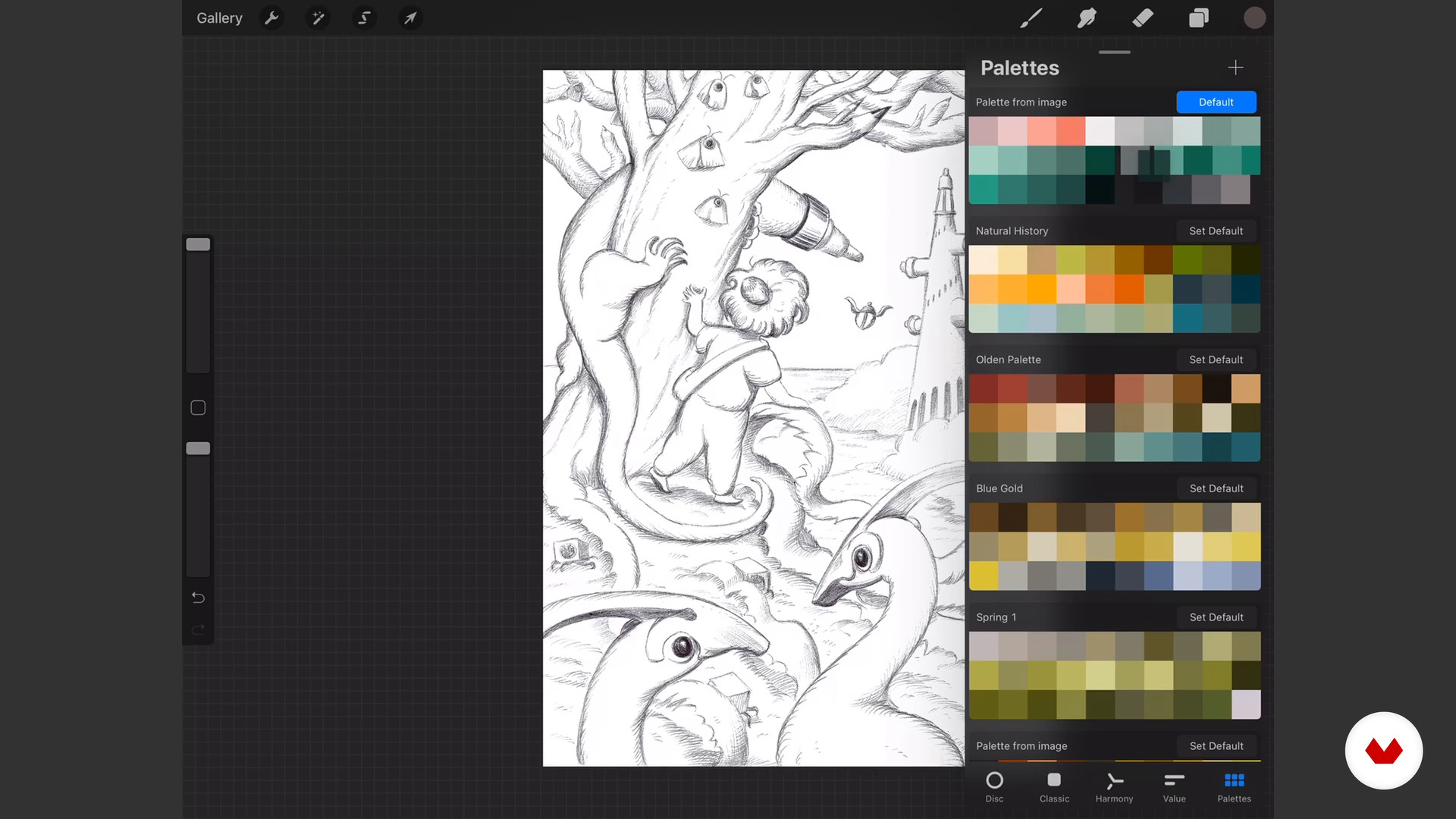The image size is (1456, 819).
Task: Switch to the Value color tab
Action: (x=1174, y=786)
